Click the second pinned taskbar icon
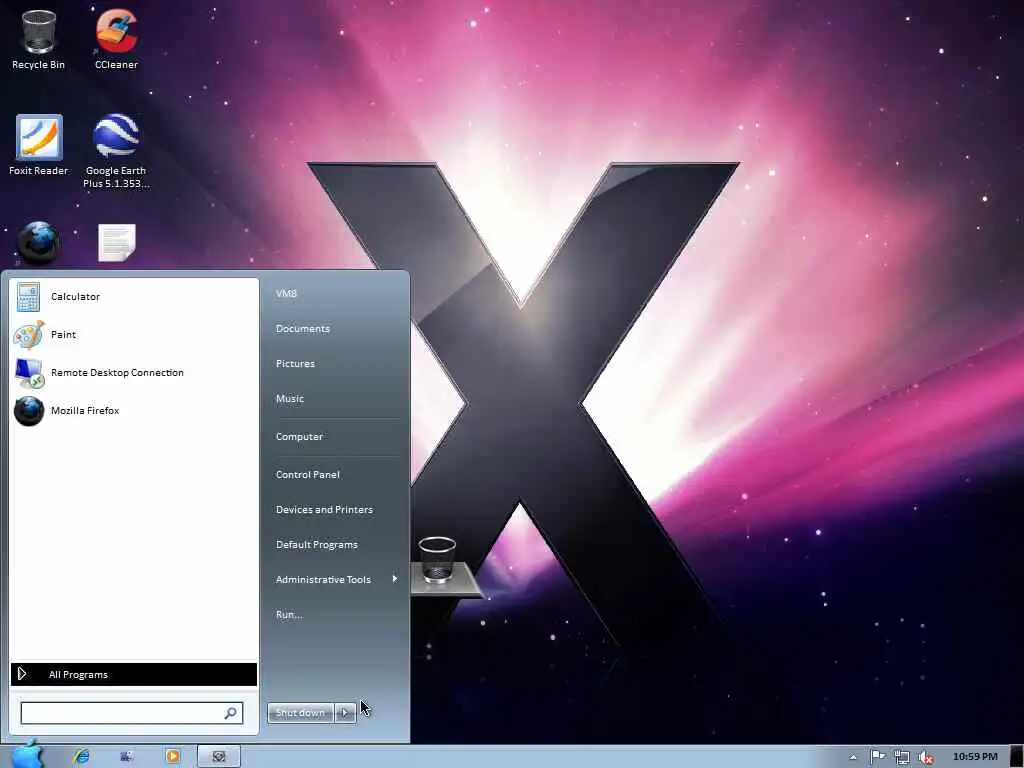1024x768 pixels. click(x=127, y=756)
